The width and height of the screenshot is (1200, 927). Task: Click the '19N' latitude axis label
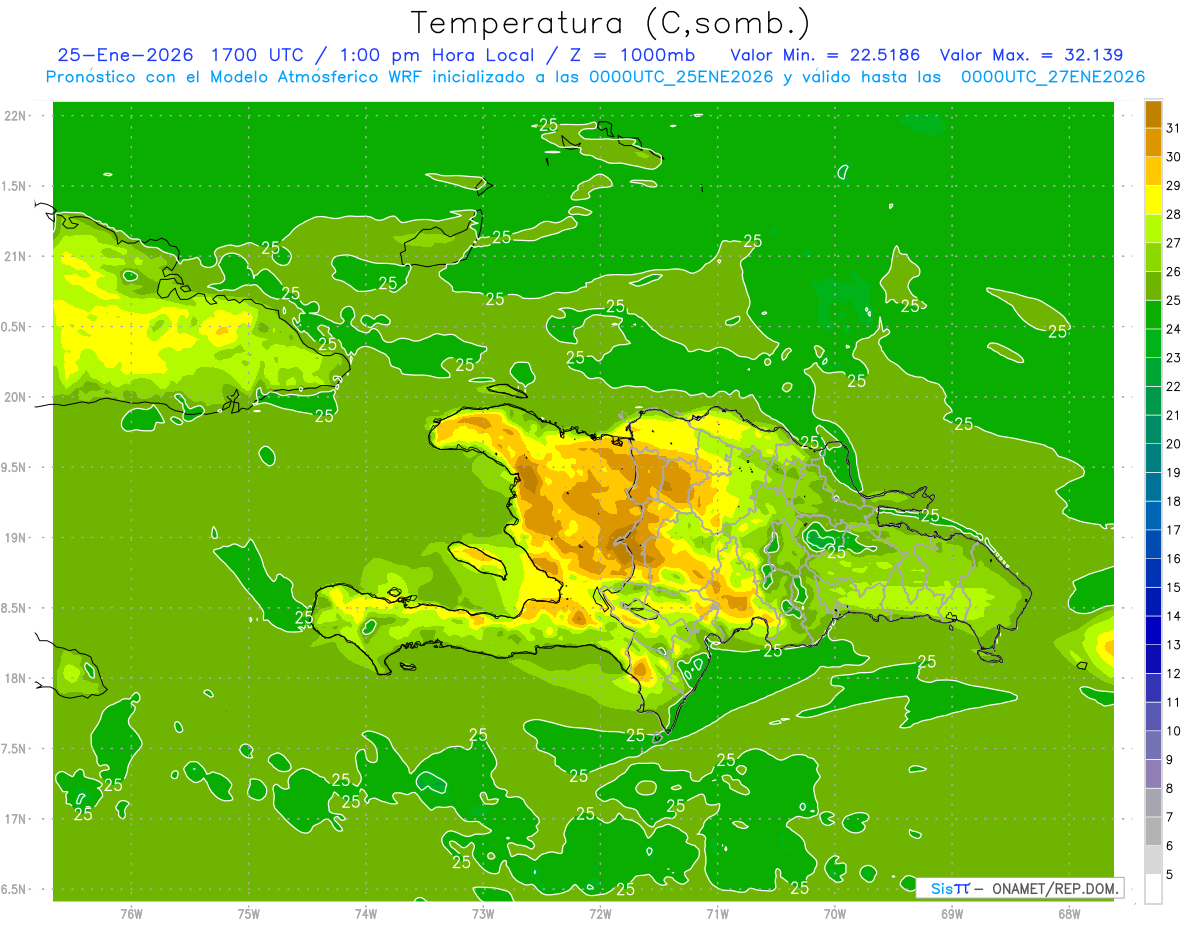[14, 538]
